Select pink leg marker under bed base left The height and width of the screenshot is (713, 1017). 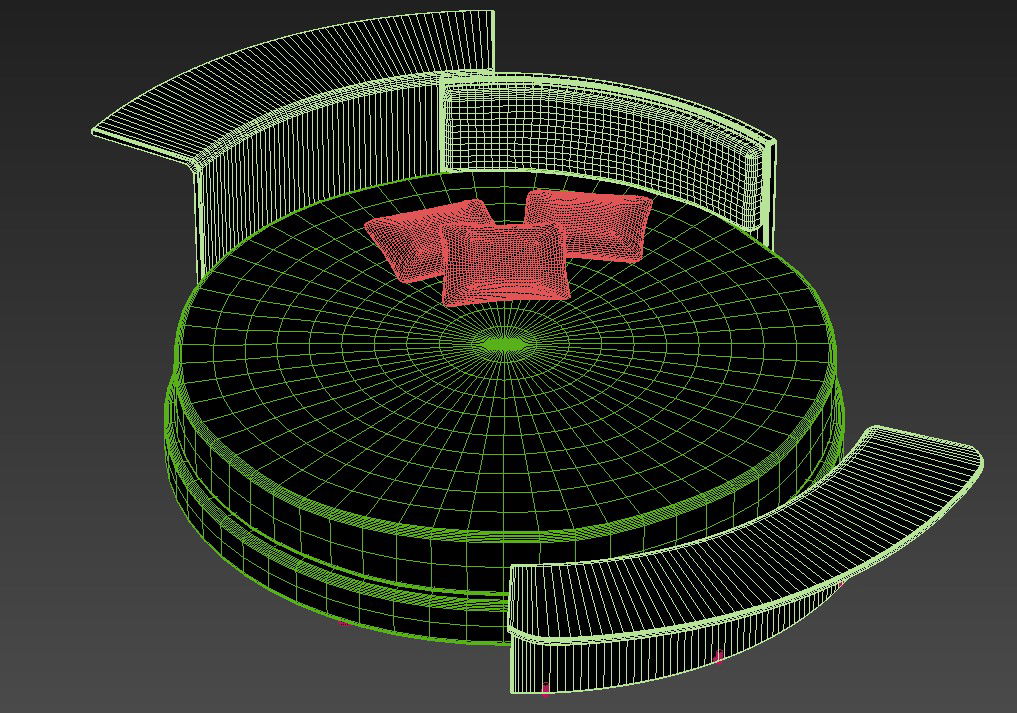[x=343, y=623]
